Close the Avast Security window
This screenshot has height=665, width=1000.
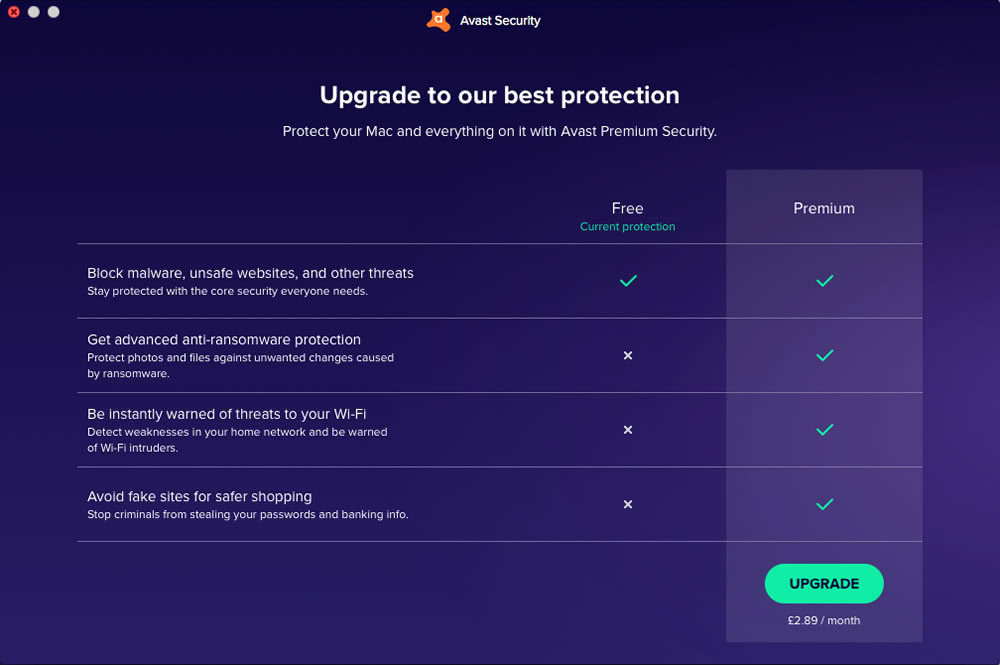click(13, 11)
